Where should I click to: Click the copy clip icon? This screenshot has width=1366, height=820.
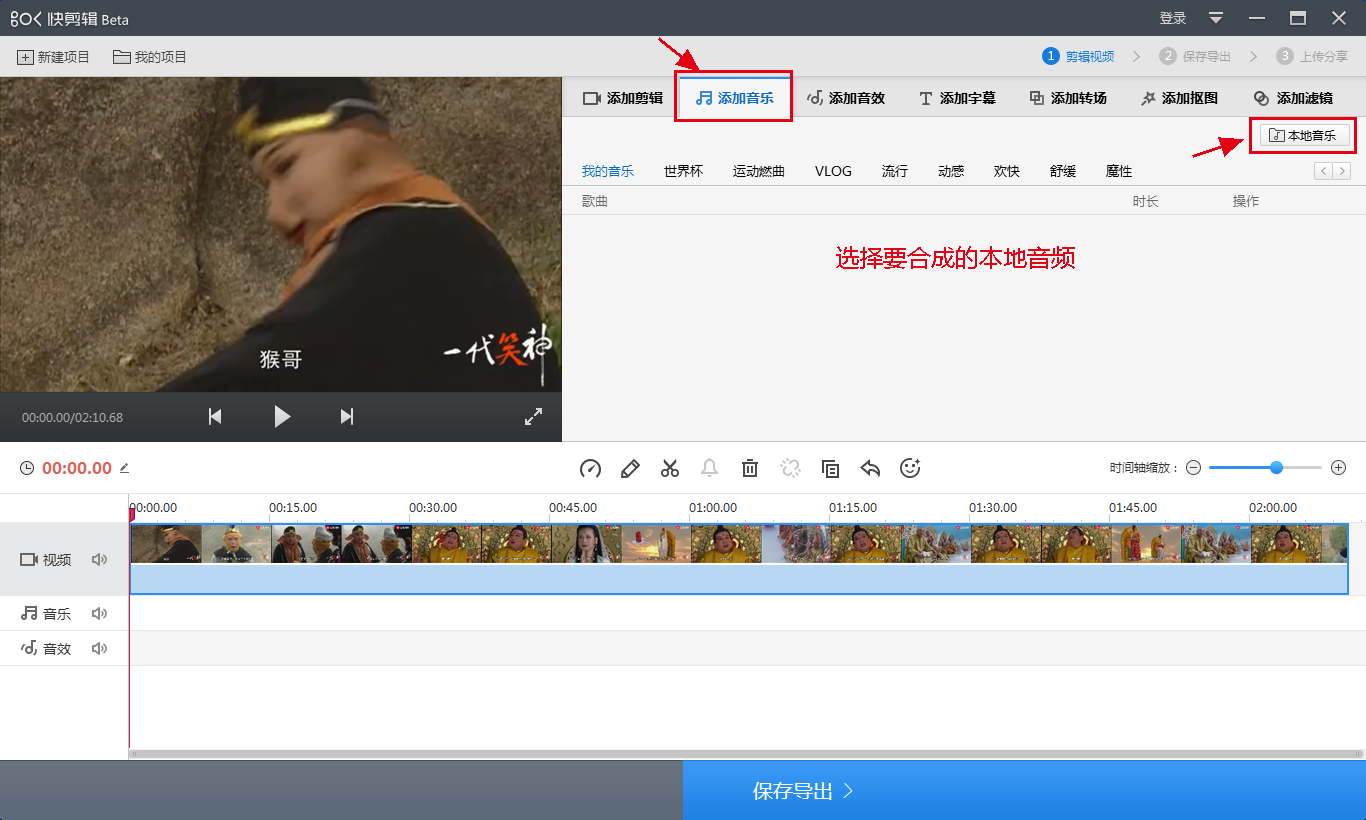[x=830, y=468]
